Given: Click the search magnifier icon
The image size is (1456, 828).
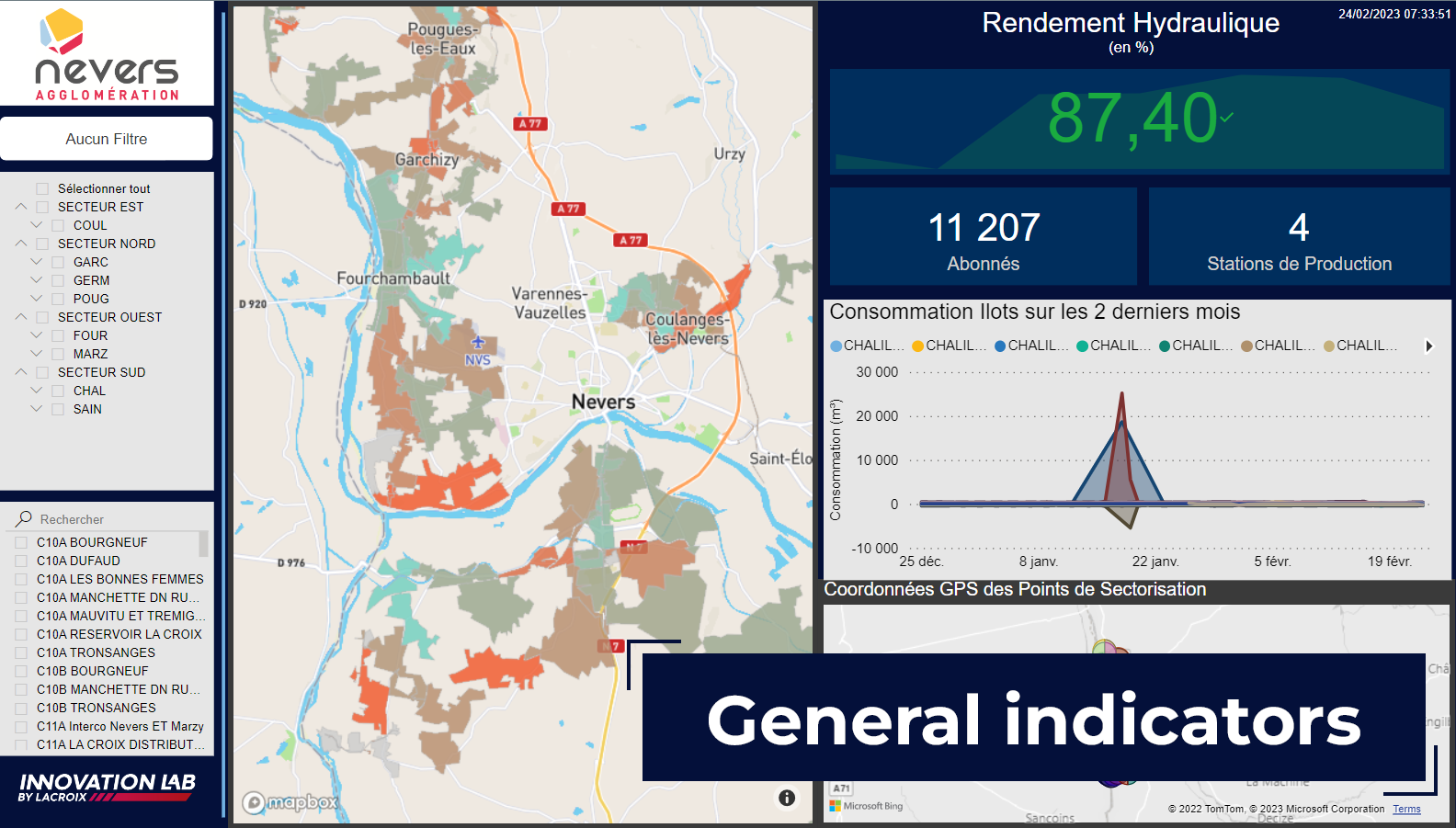Looking at the screenshot, I should pyautogui.click(x=24, y=519).
